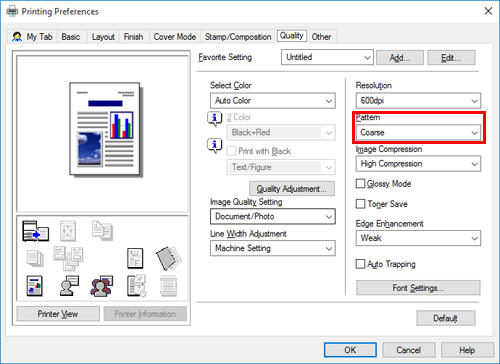Check the Auto Trapping option

360,264
